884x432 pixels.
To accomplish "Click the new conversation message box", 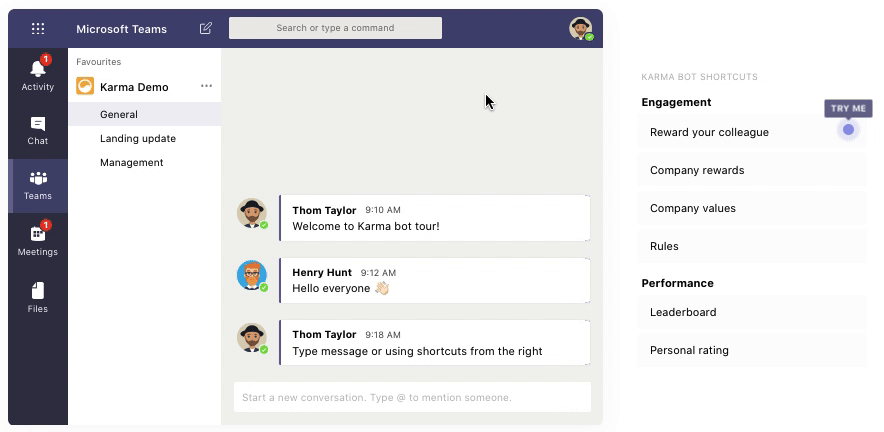I will (413, 397).
